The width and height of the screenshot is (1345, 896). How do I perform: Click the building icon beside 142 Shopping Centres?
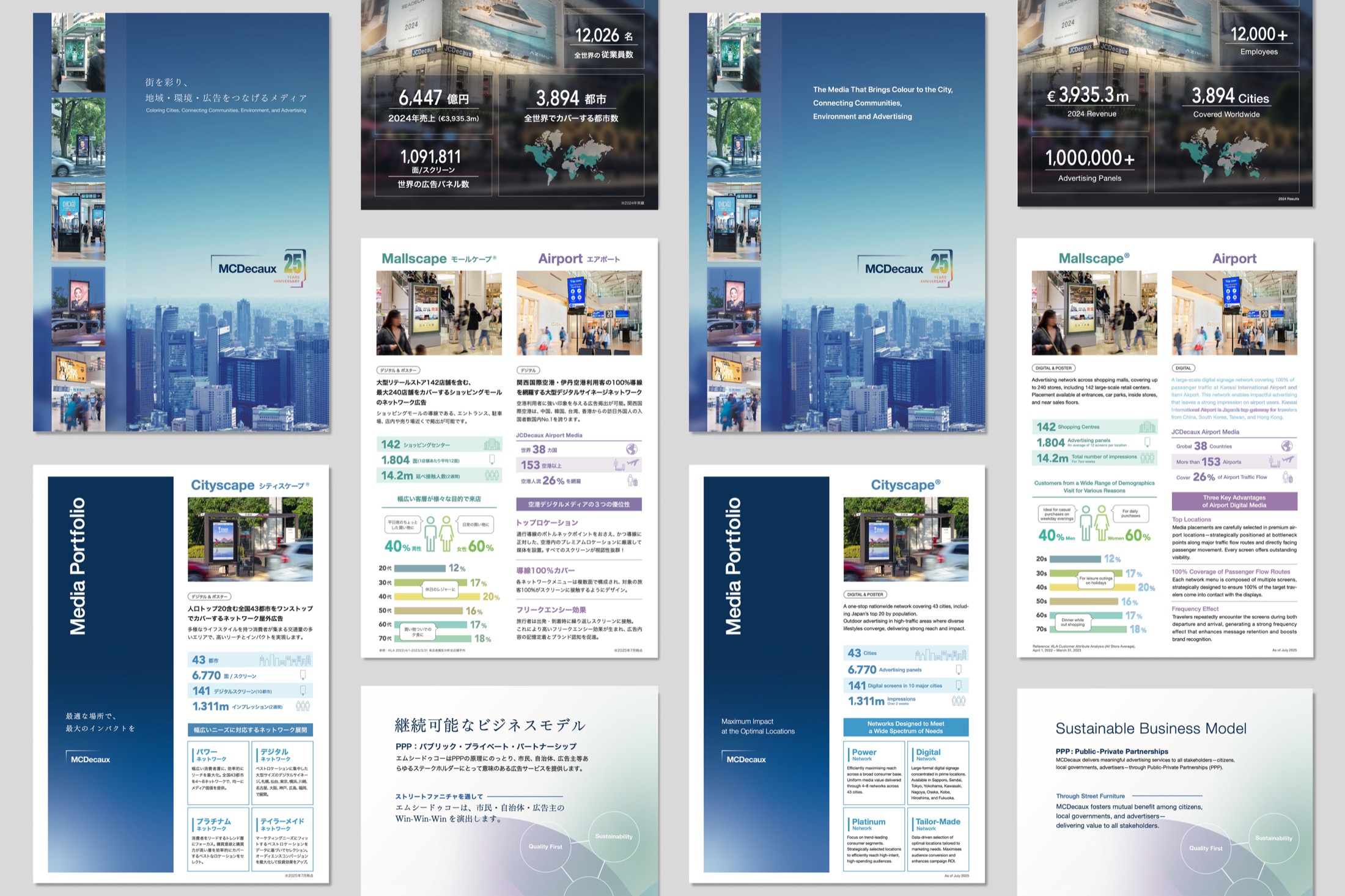click(1147, 427)
